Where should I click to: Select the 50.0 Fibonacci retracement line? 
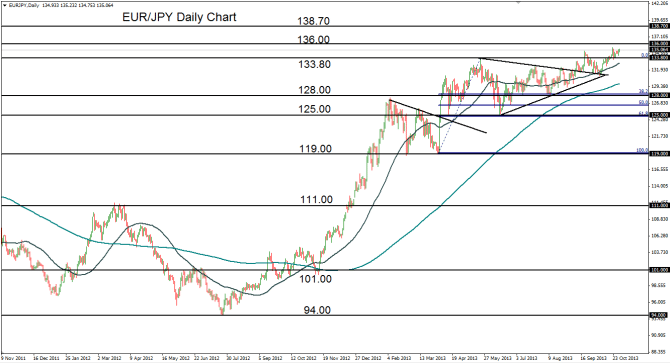543,105
